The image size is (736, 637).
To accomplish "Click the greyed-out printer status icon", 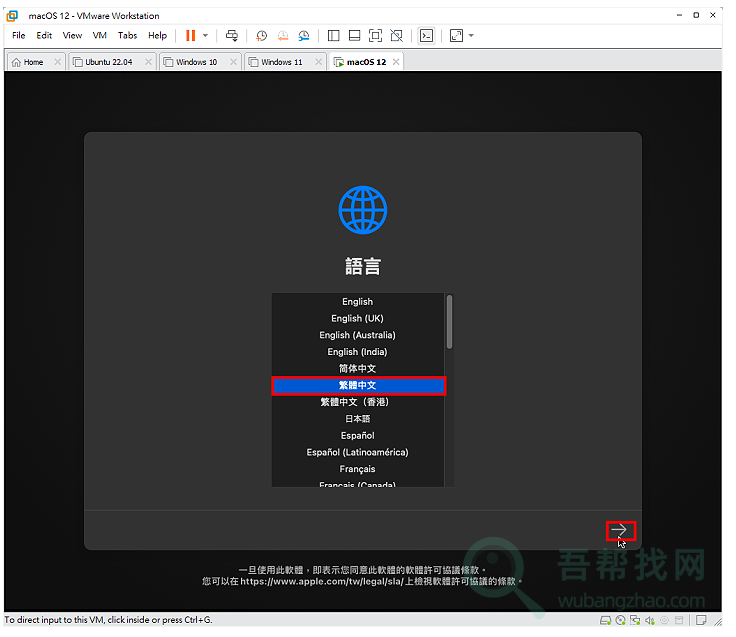I will [679, 621].
